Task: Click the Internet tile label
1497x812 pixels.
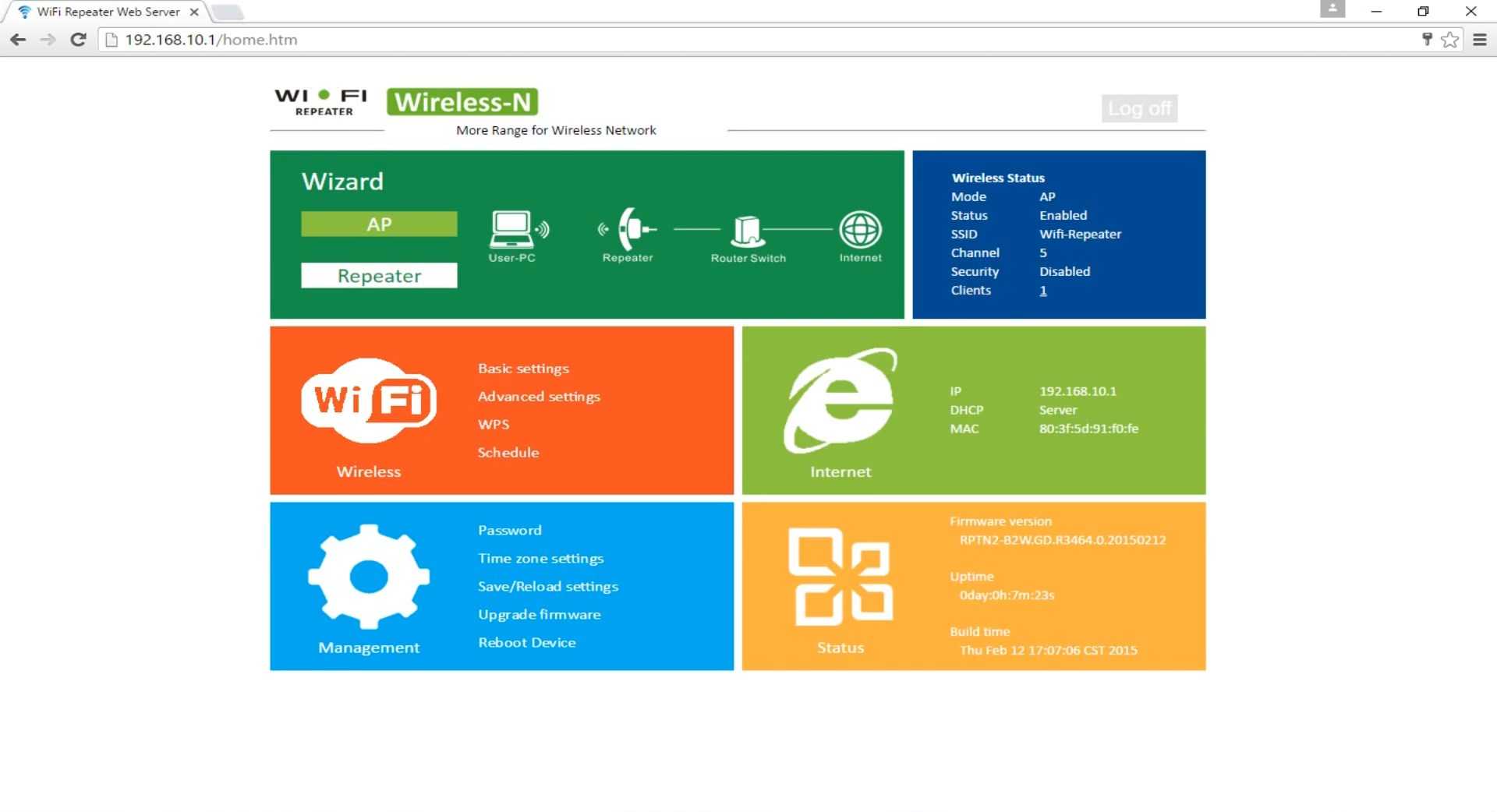Action: pyautogui.click(x=841, y=472)
